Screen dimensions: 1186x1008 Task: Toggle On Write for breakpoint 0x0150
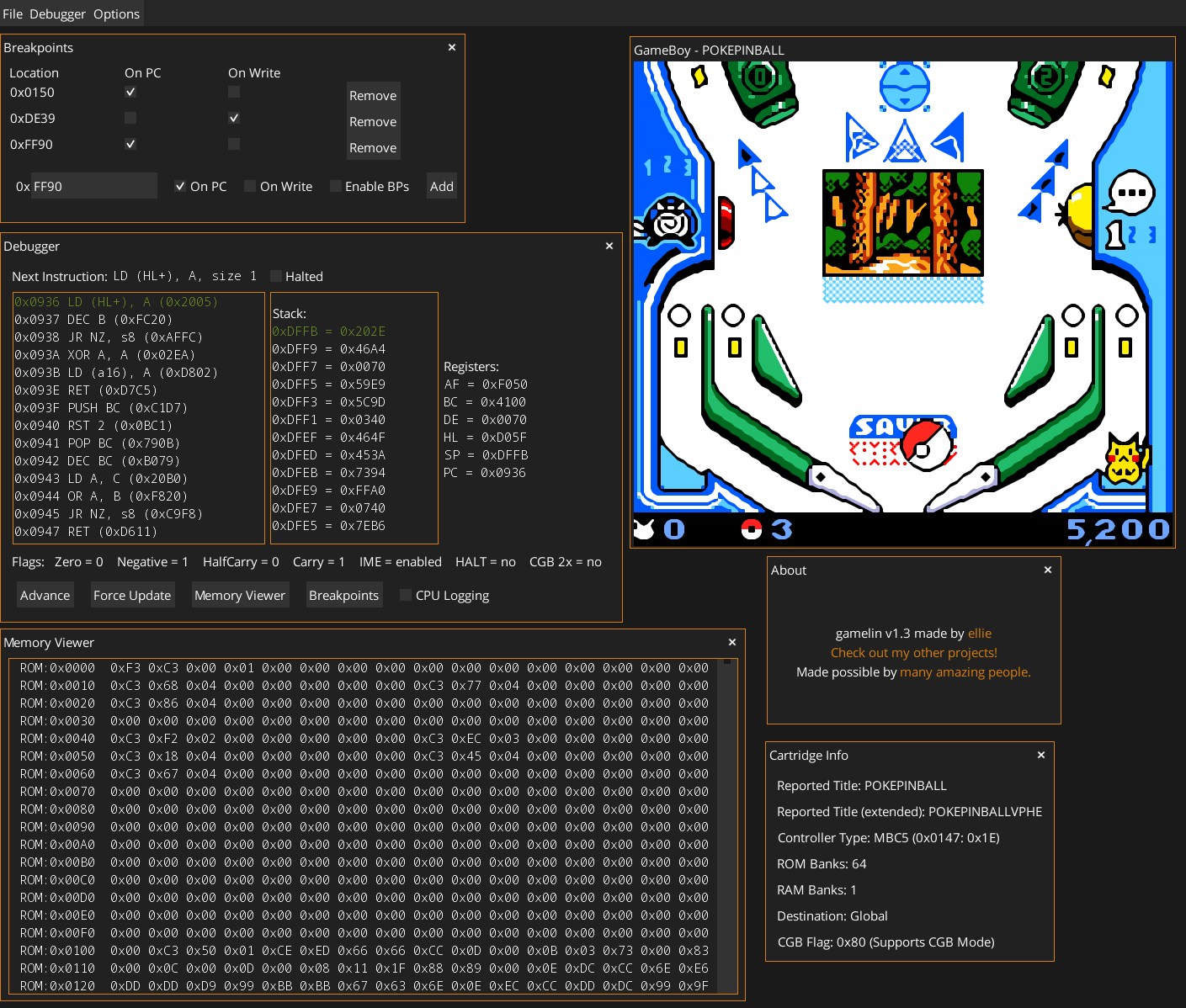click(234, 92)
